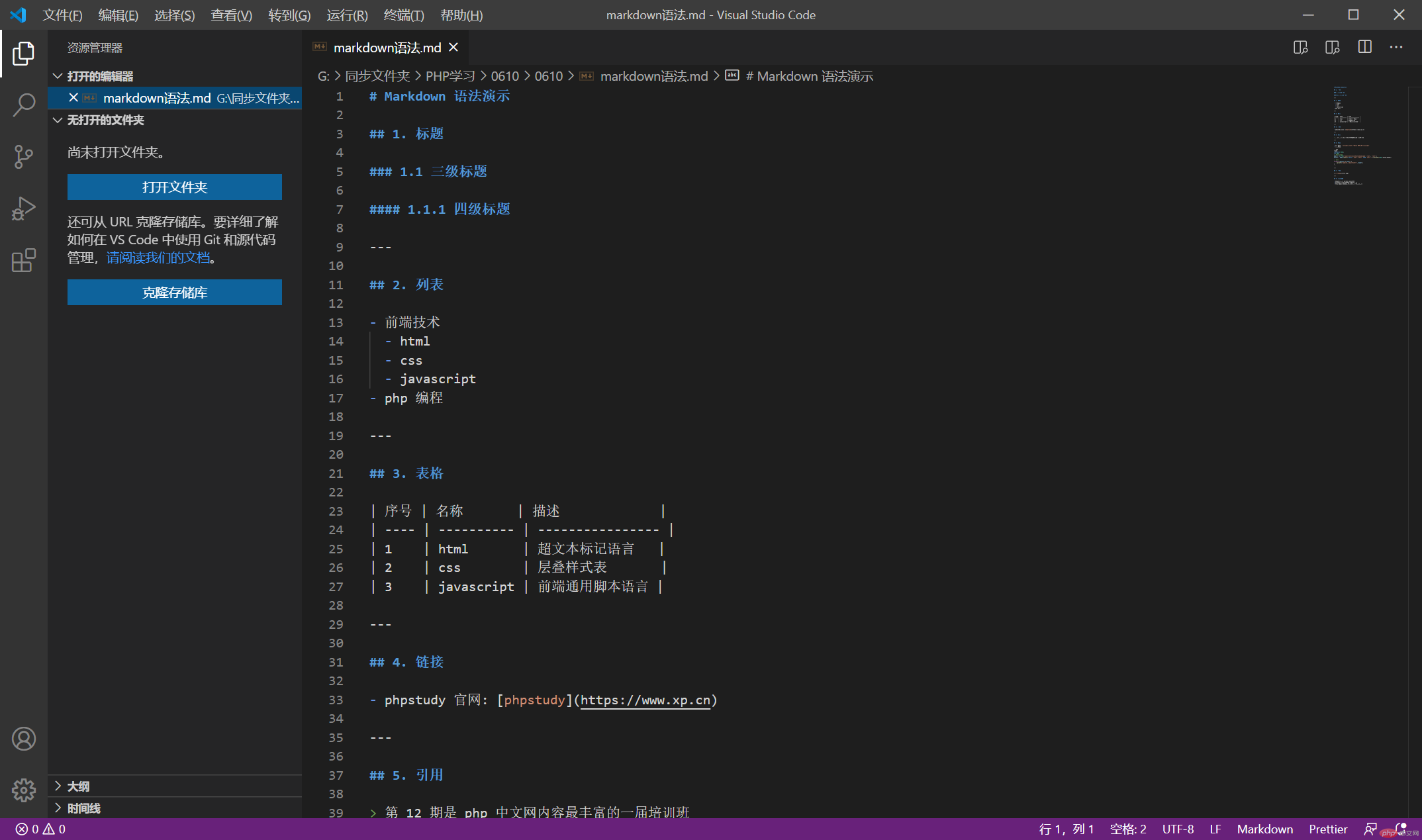This screenshot has width=1422, height=840.
Task: Open the editor more actions ellipsis
Action: coord(1396,47)
